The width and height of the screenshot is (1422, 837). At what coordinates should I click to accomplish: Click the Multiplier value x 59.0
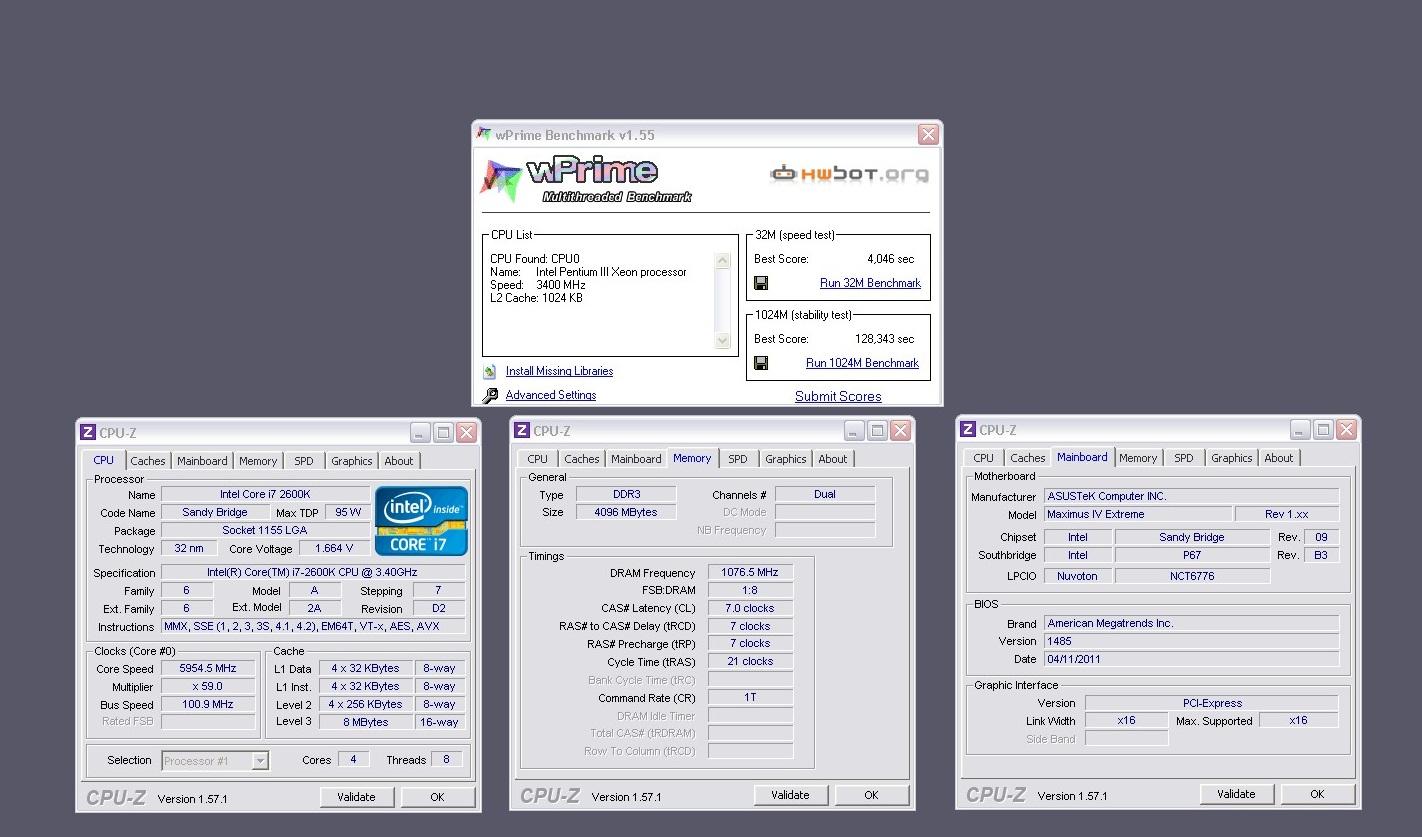pyautogui.click(x=208, y=687)
